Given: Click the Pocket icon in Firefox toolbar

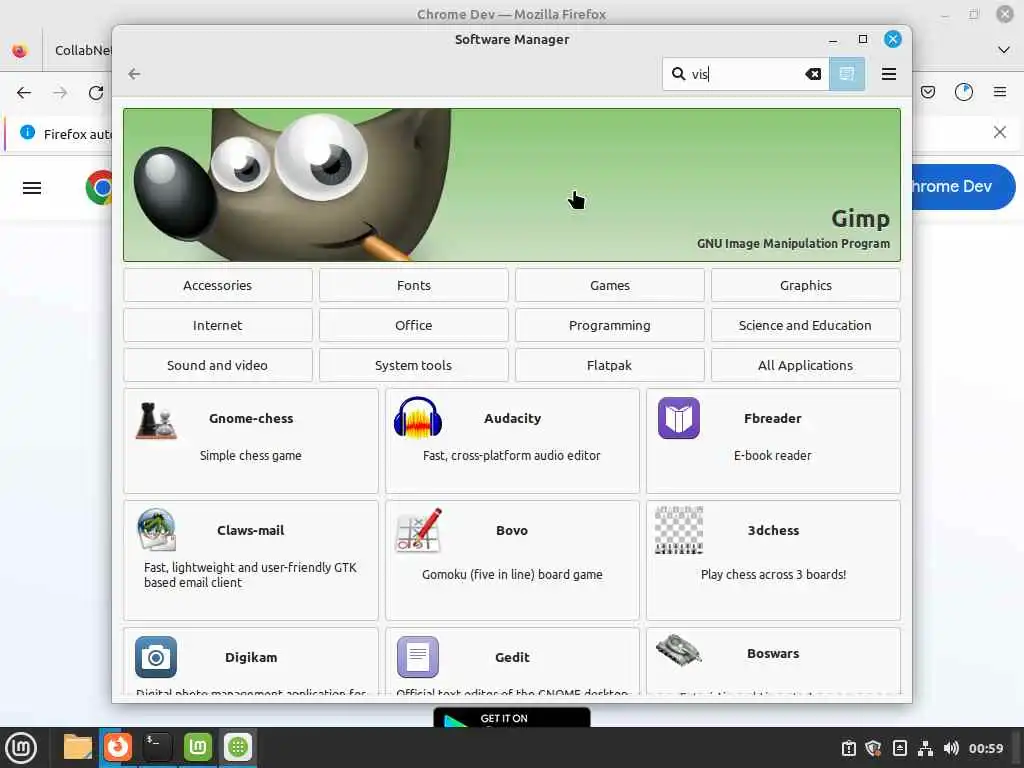Looking at the screenshot, I should coord(928,92).
